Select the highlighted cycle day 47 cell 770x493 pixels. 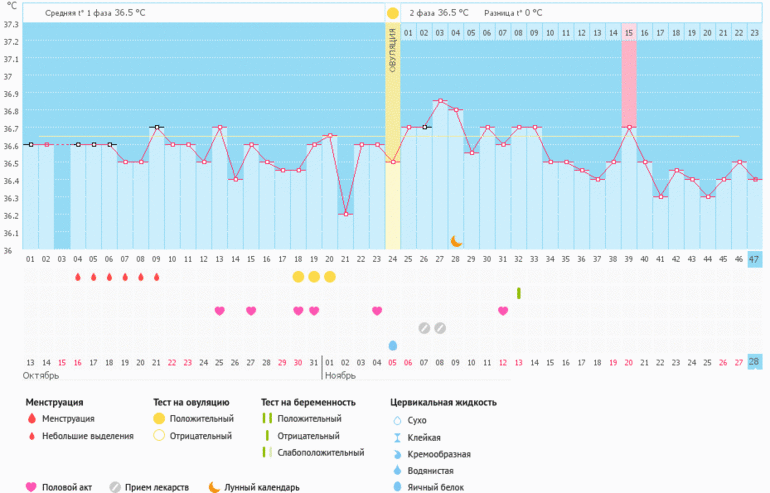click(754, 258)
